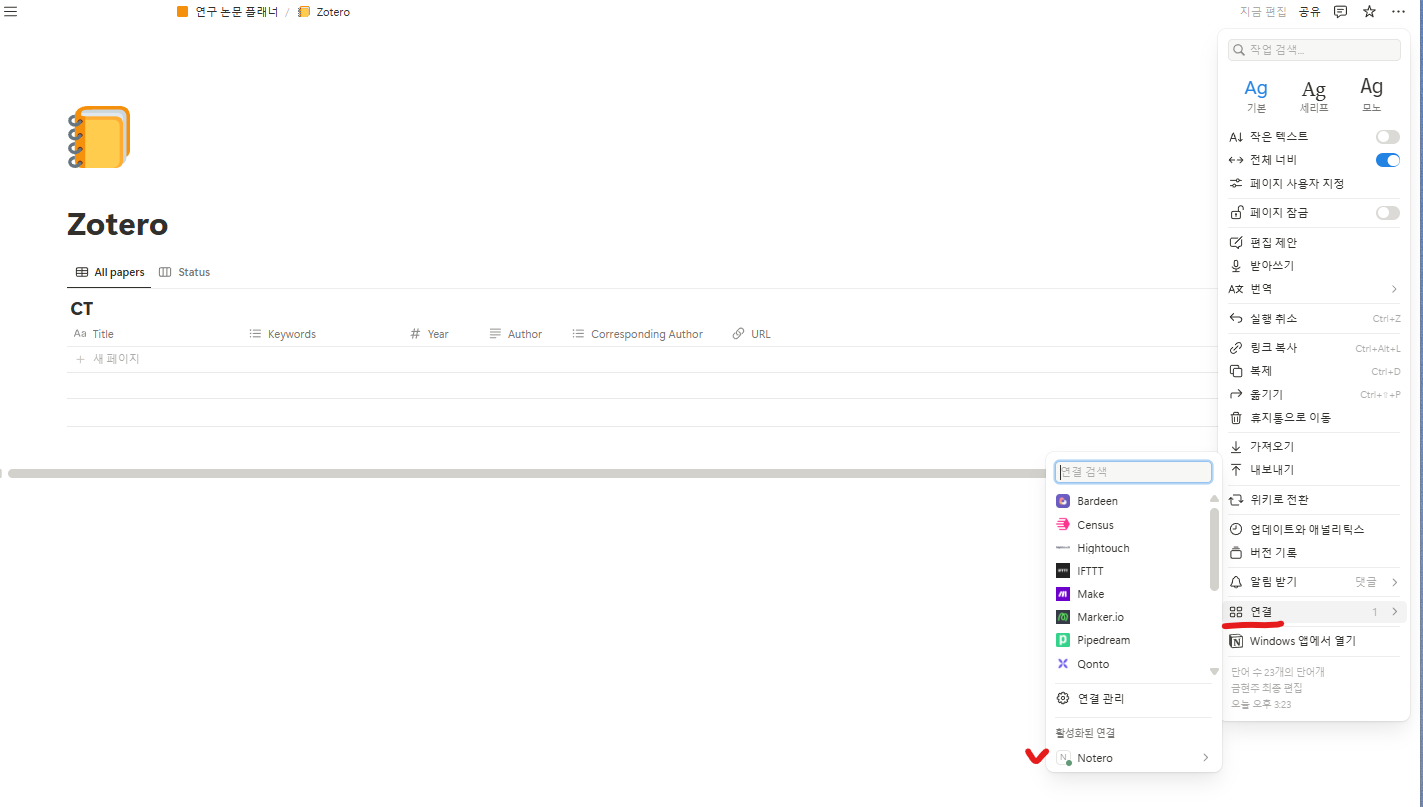This screenshot has width=1423, height=807.
Task: Click the Bardeen integration icon
Action: click(1063, 501)
